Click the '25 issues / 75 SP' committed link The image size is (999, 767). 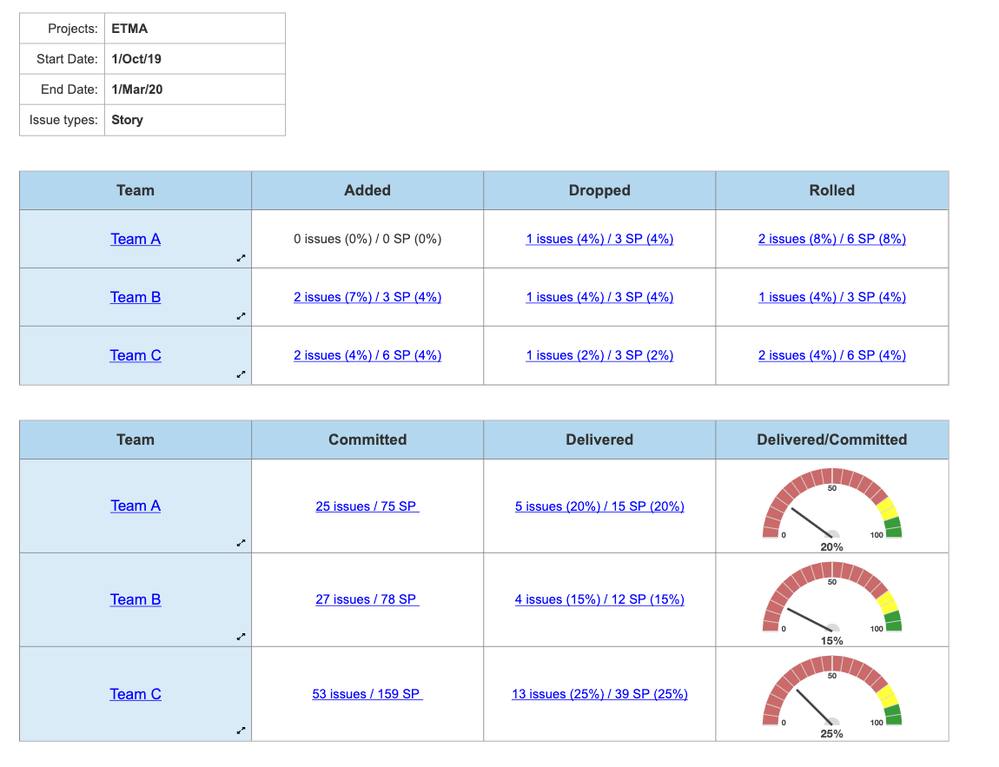(367, 506)
